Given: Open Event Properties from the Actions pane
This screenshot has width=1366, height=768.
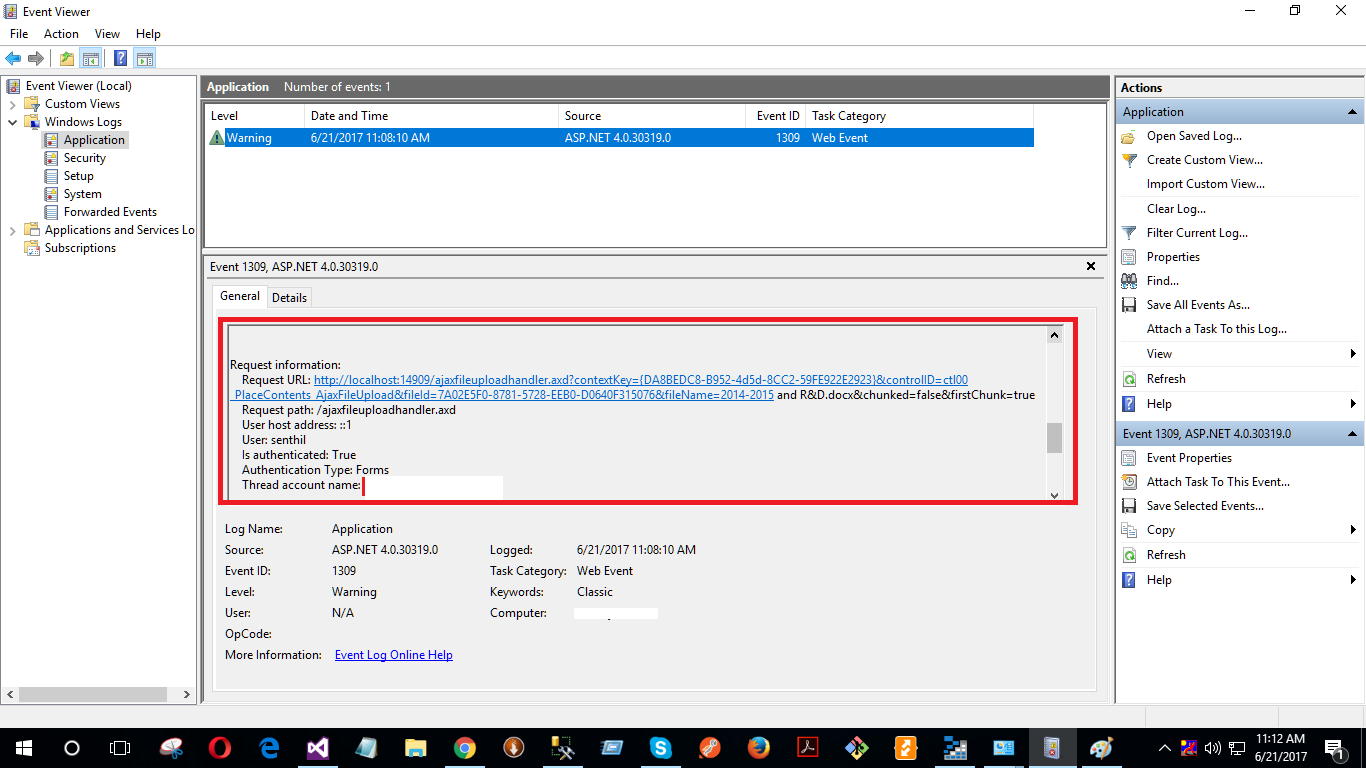Looking at the screenshot, I should click(1189, 457).
